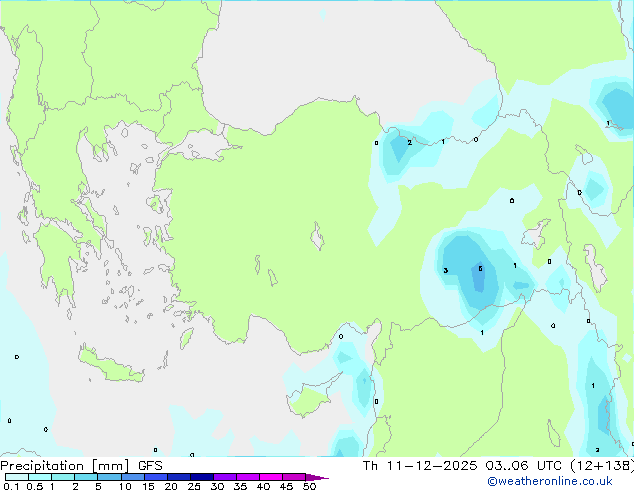Click the 'GFS' model label
634x490 pixels.
150,466
